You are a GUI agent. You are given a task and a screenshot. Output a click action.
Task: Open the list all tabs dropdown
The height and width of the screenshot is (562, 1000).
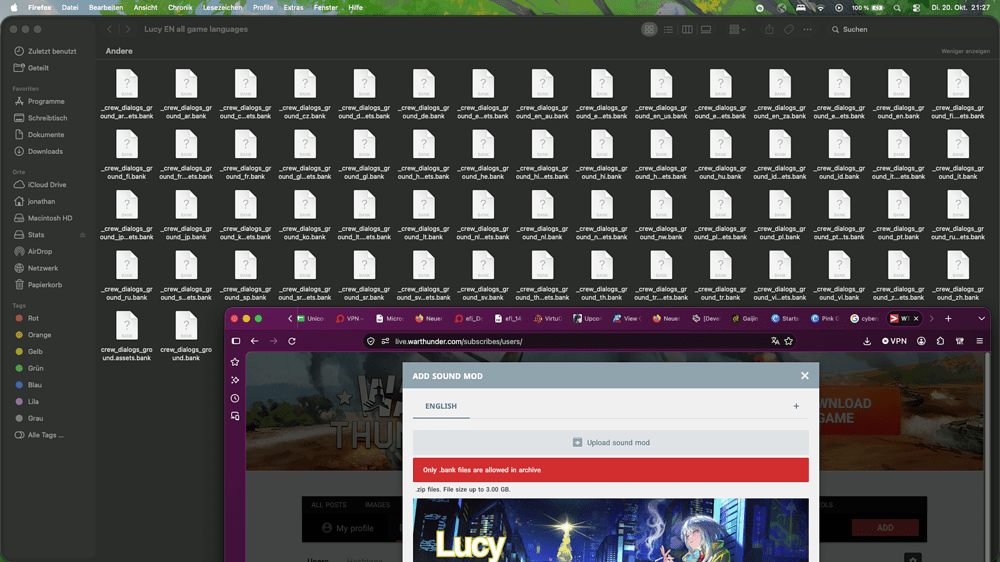pyautogui.click(x=982, y=318)
